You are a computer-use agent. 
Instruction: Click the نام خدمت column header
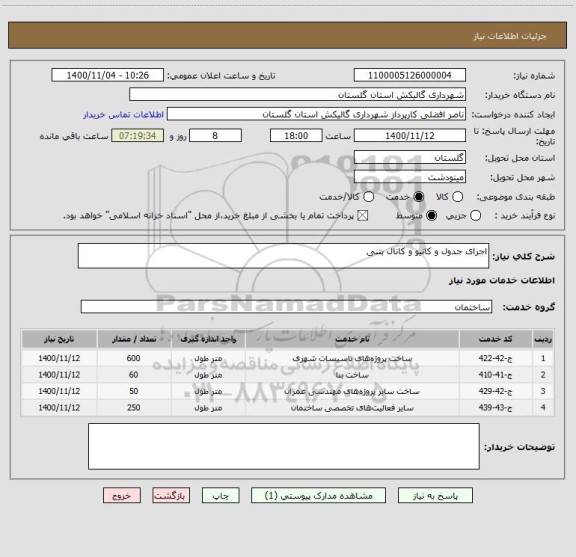pyautogui.click(x=352, y=339)
